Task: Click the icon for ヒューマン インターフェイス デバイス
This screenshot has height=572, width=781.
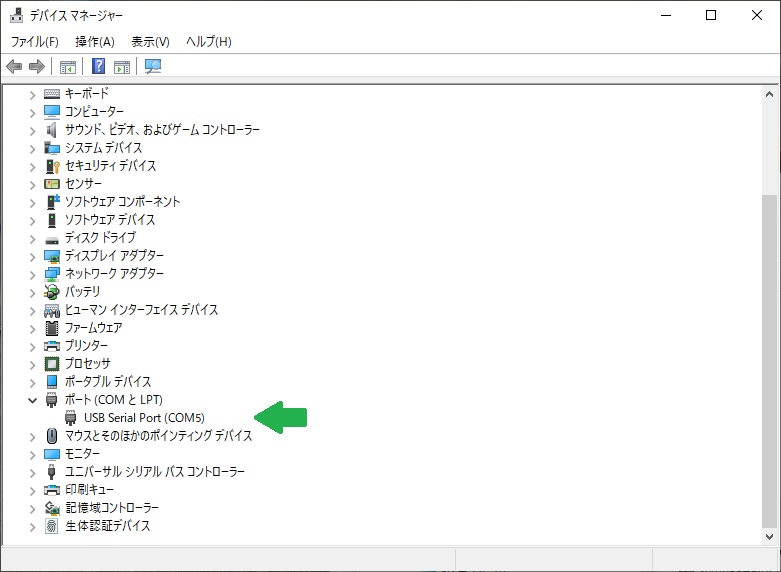Action: [52, 311]
